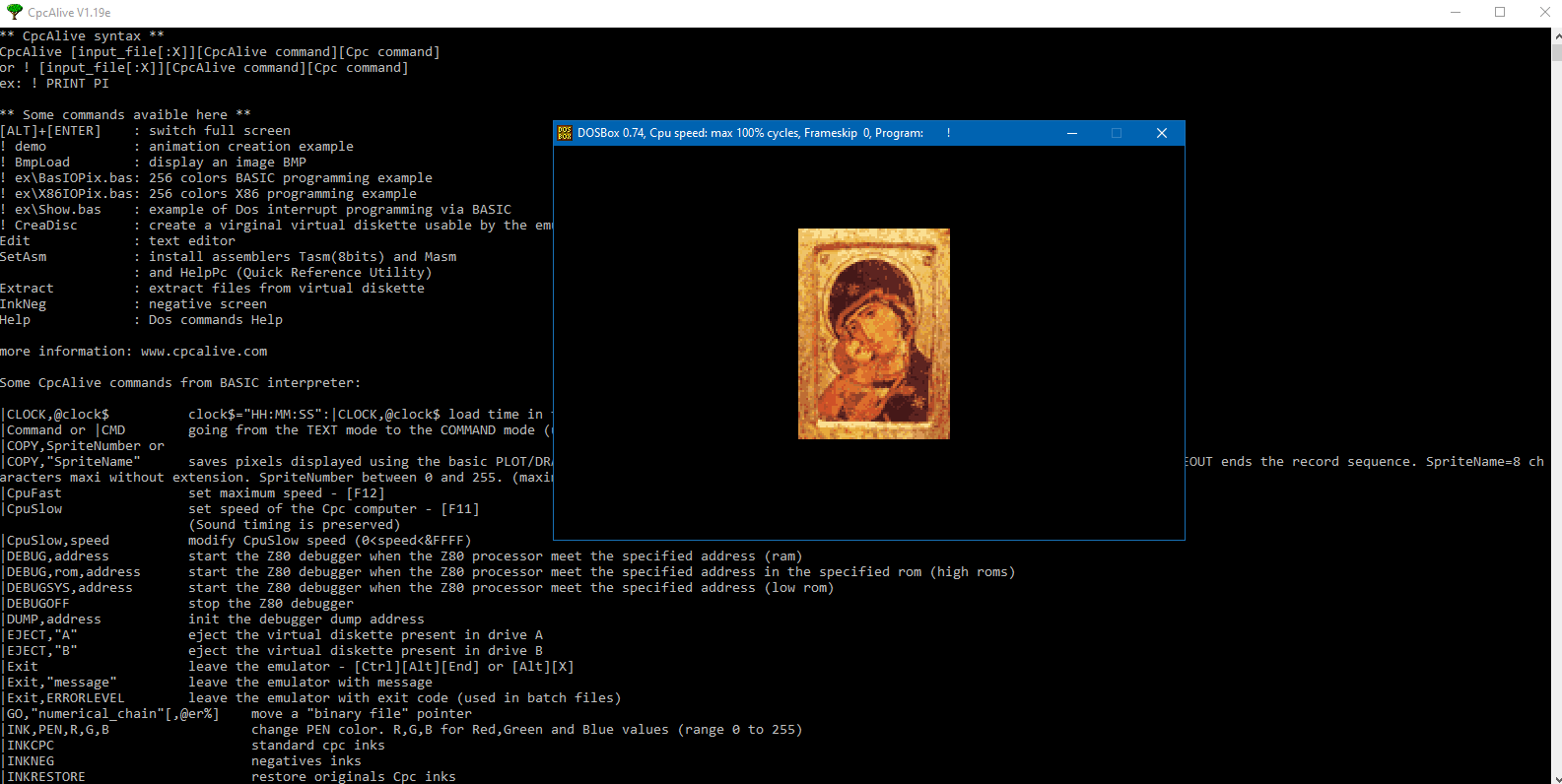Click the CpcAlive V1.19e title text
This screenshot has width=1562, height=784.
click(x=69, y=13)
